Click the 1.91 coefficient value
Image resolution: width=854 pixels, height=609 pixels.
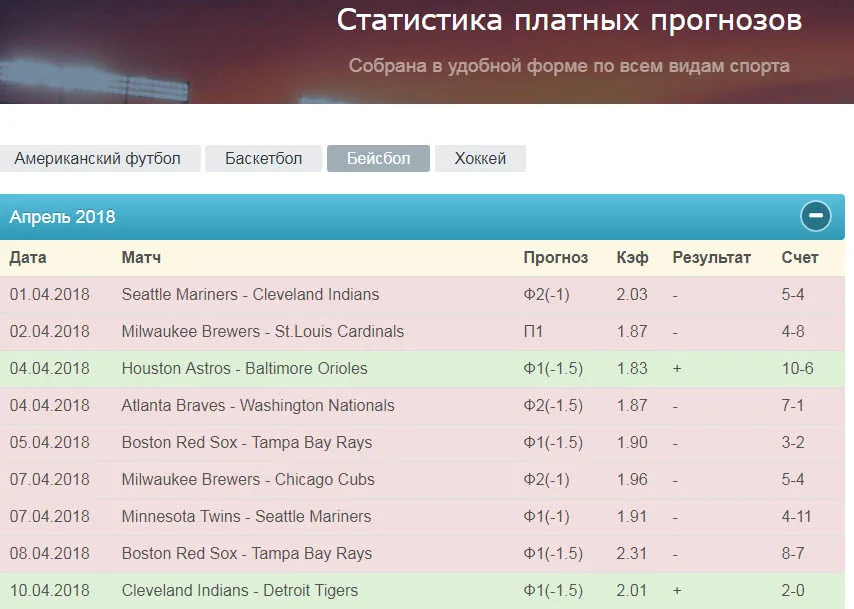click(x=632, y=516)
